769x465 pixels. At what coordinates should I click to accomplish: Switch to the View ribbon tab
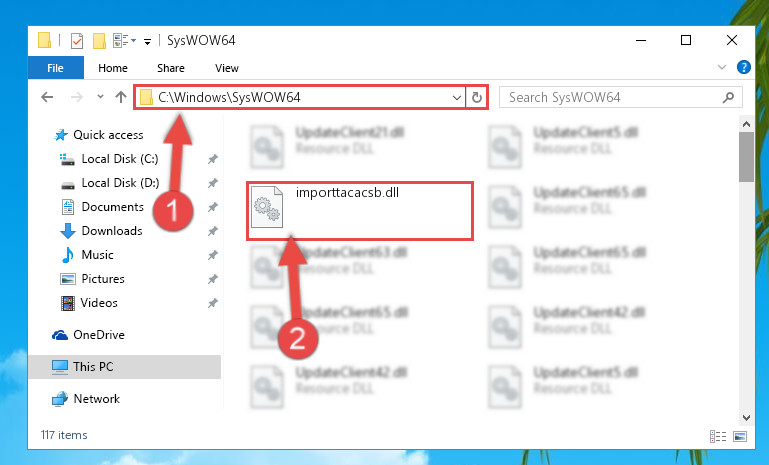coord(227,68)
